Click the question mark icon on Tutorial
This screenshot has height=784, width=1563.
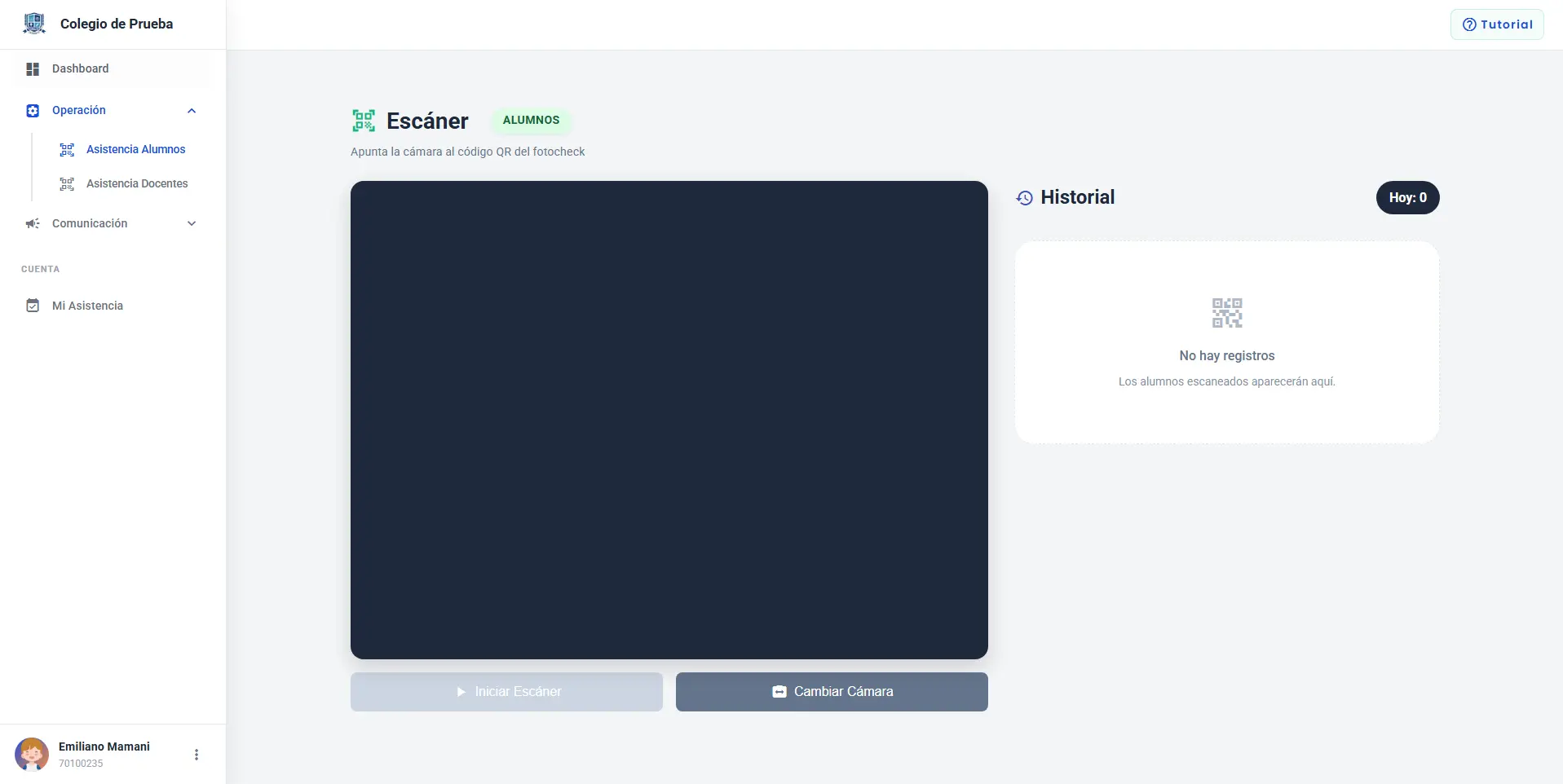1469,24
